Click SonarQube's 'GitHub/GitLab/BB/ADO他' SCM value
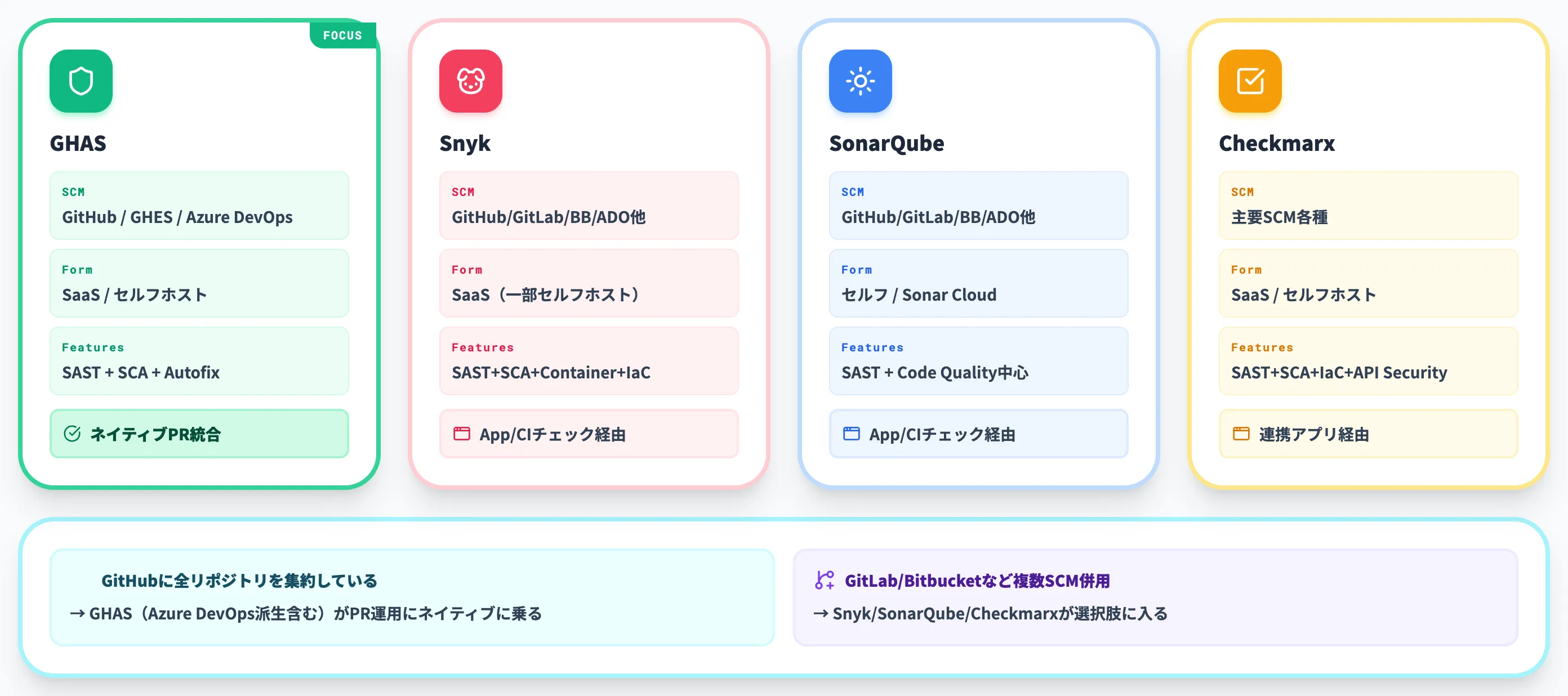Image resolution: width=1568 pixels, height=696 pixels. (938, 217)
